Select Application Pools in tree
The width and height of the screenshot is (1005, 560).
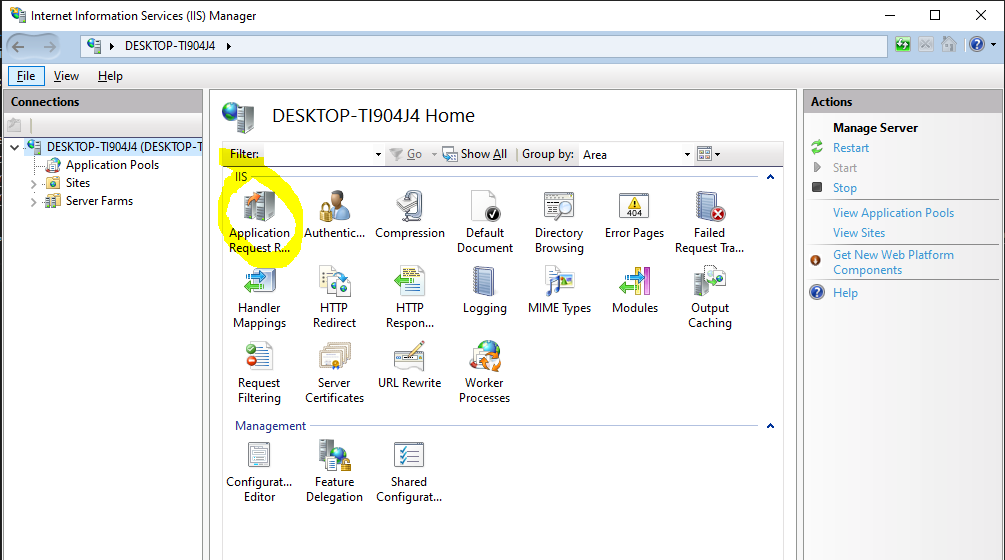[112, 165]
